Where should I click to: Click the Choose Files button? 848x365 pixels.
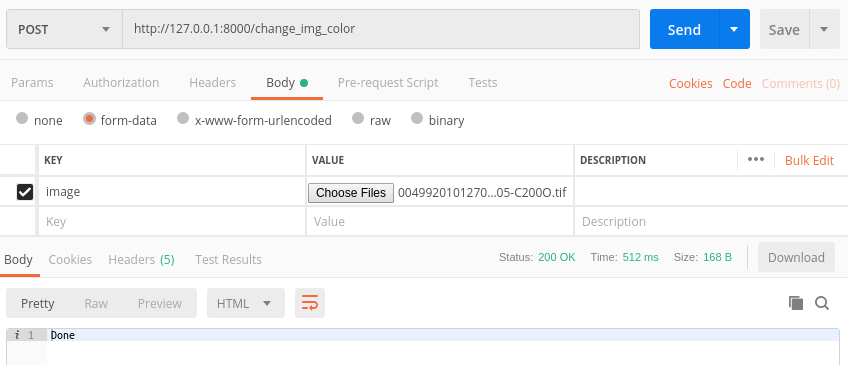click(x=351, y=193)
